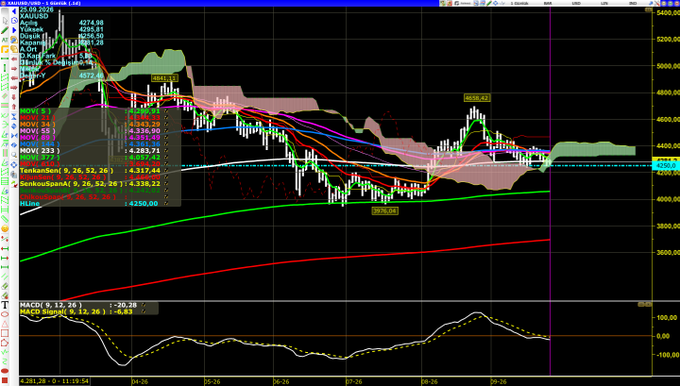Open settings for MACD Signal indicator
The image size is (680, 386).
pos(143,311)
